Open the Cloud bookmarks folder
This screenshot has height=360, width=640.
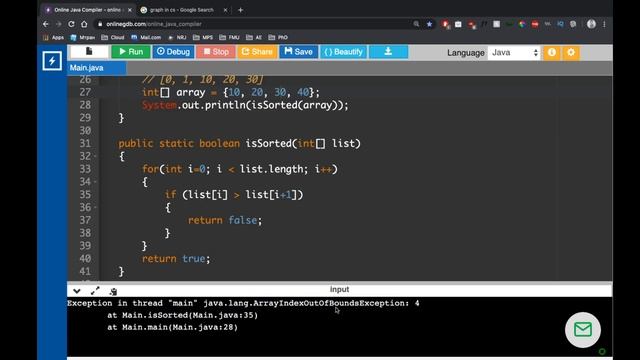click(113, 37)
